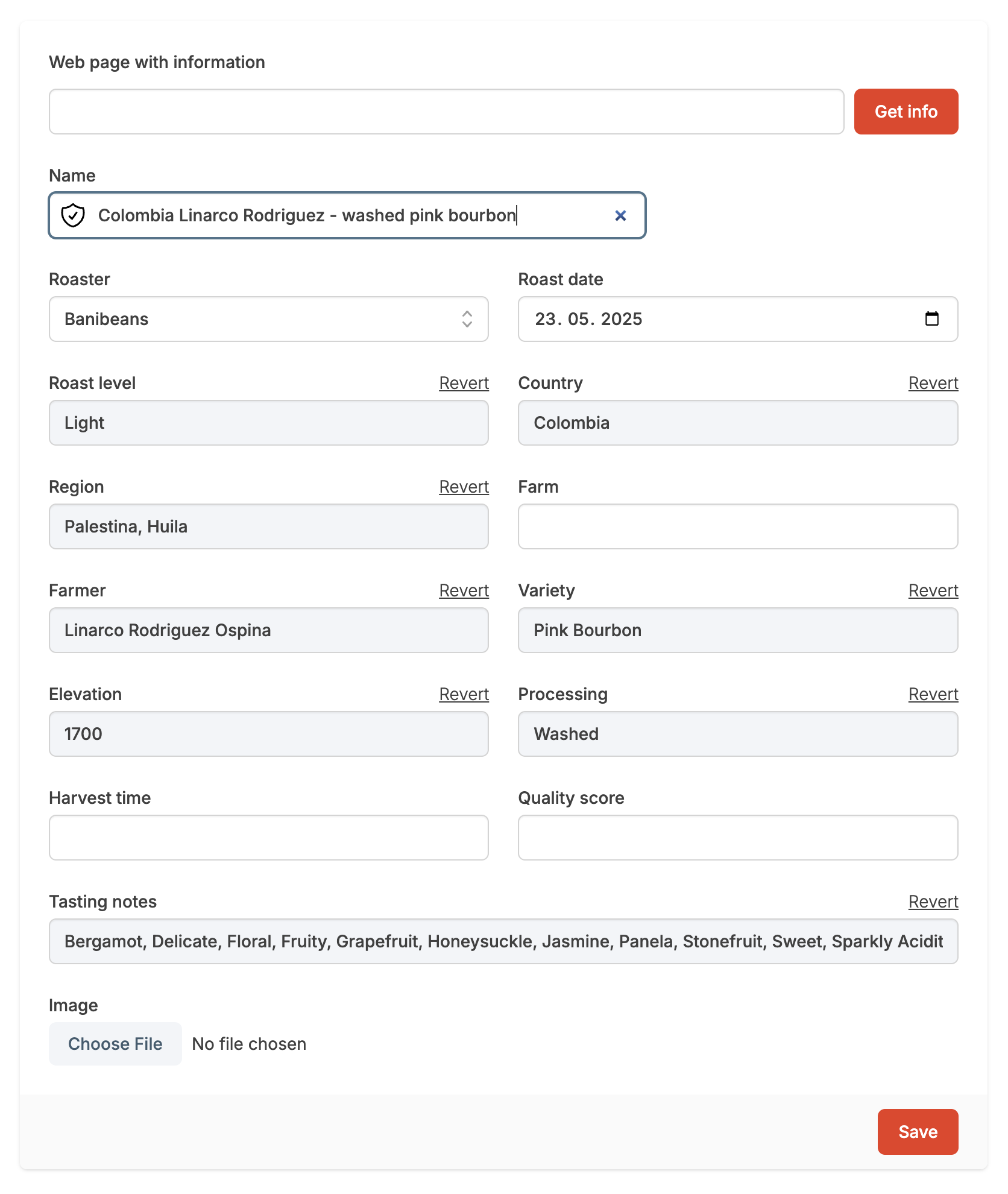Revert the Country value
This screenshot has width=1008, height=1194.
pyautogui.click(x=933, y=383)
